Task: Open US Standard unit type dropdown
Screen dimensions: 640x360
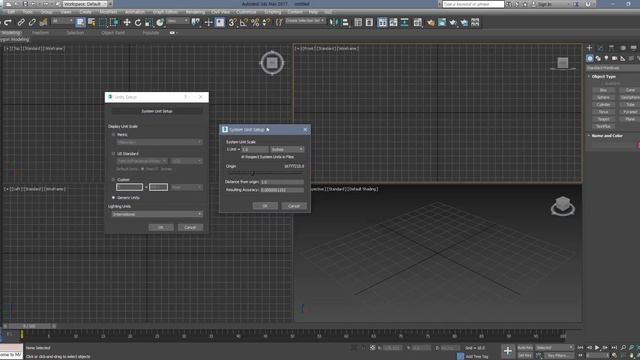Action: [142, 161]
